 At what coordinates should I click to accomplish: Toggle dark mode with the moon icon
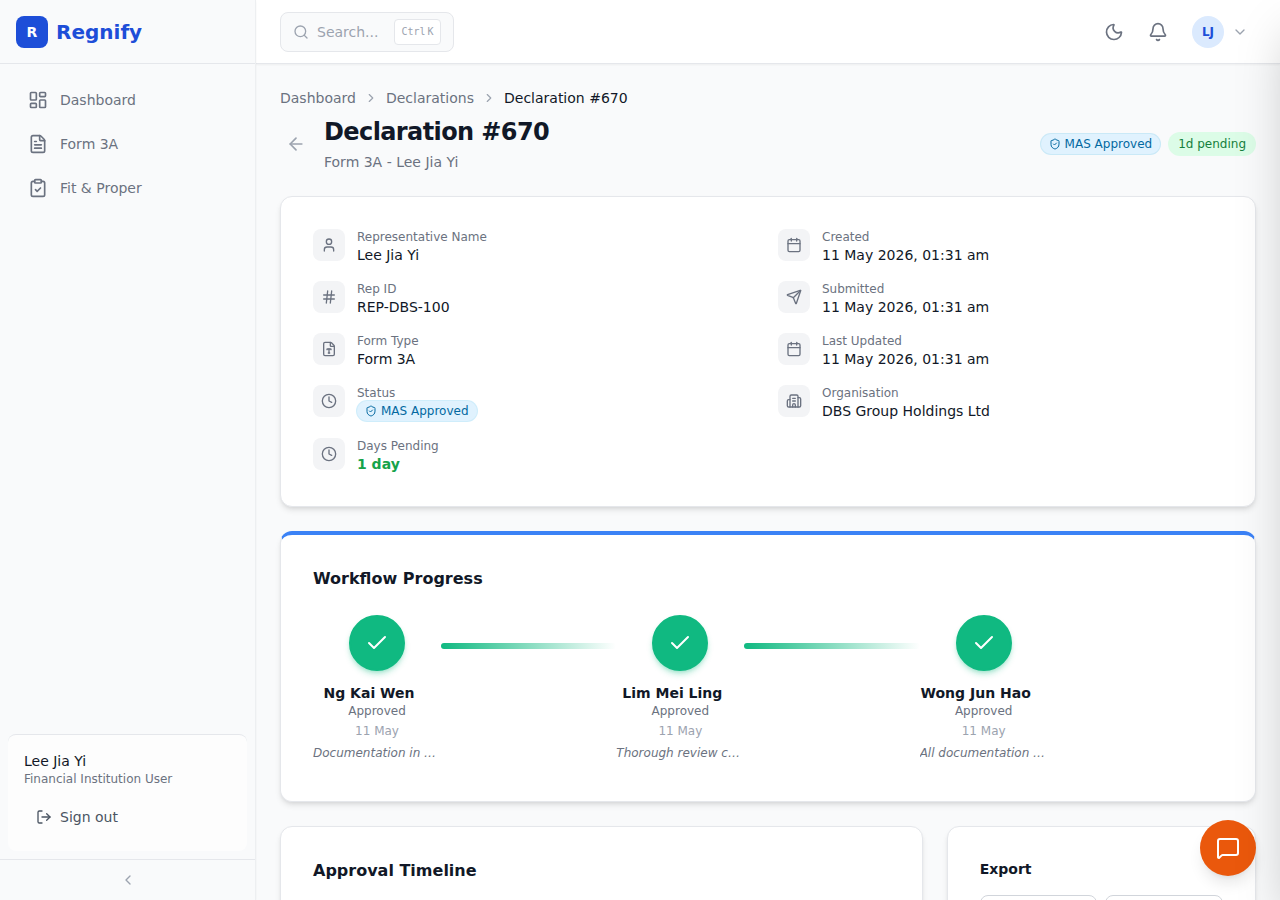pos(1114,32)
